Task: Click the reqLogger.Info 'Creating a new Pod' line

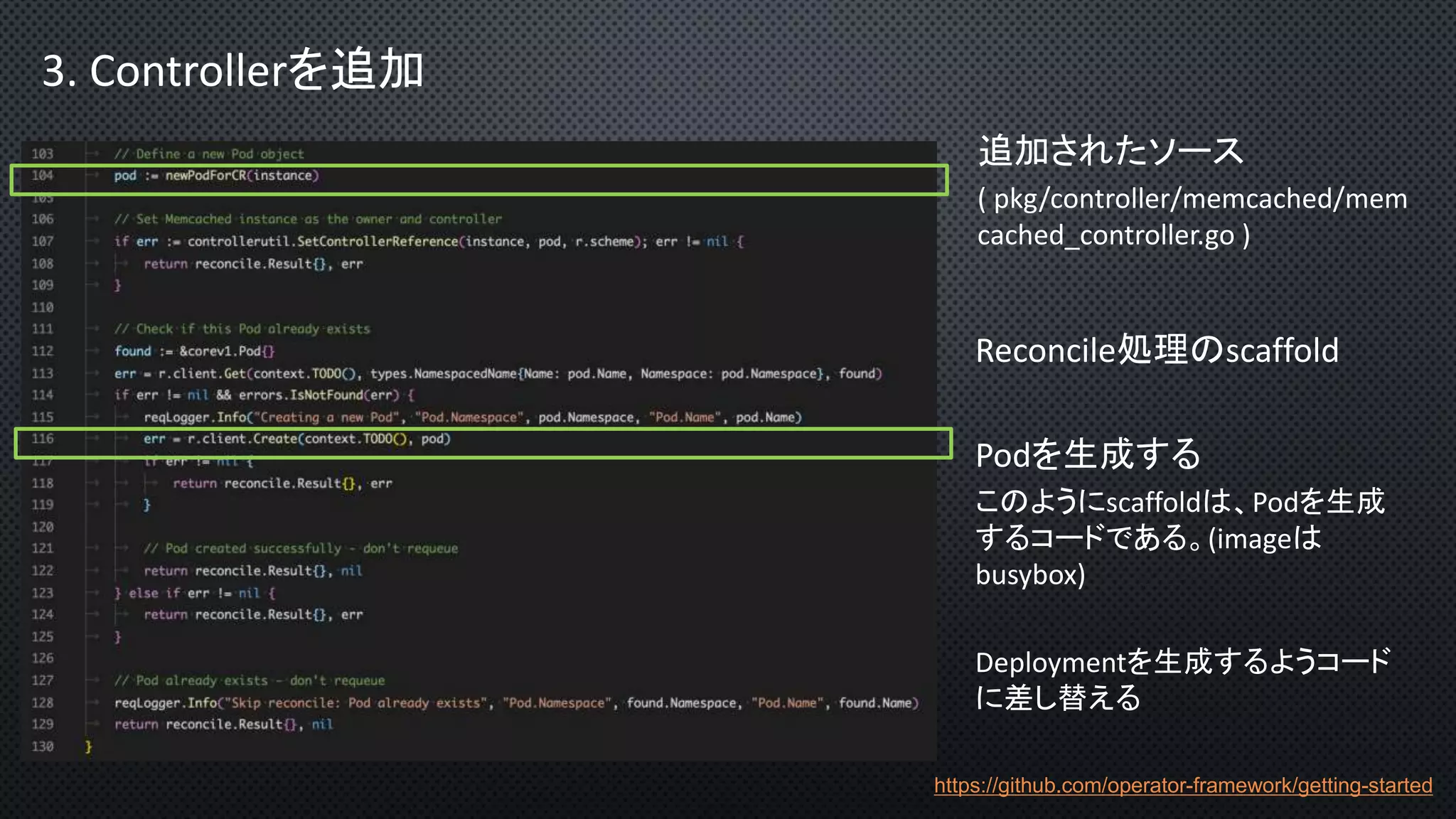Action: click(473, 417)
